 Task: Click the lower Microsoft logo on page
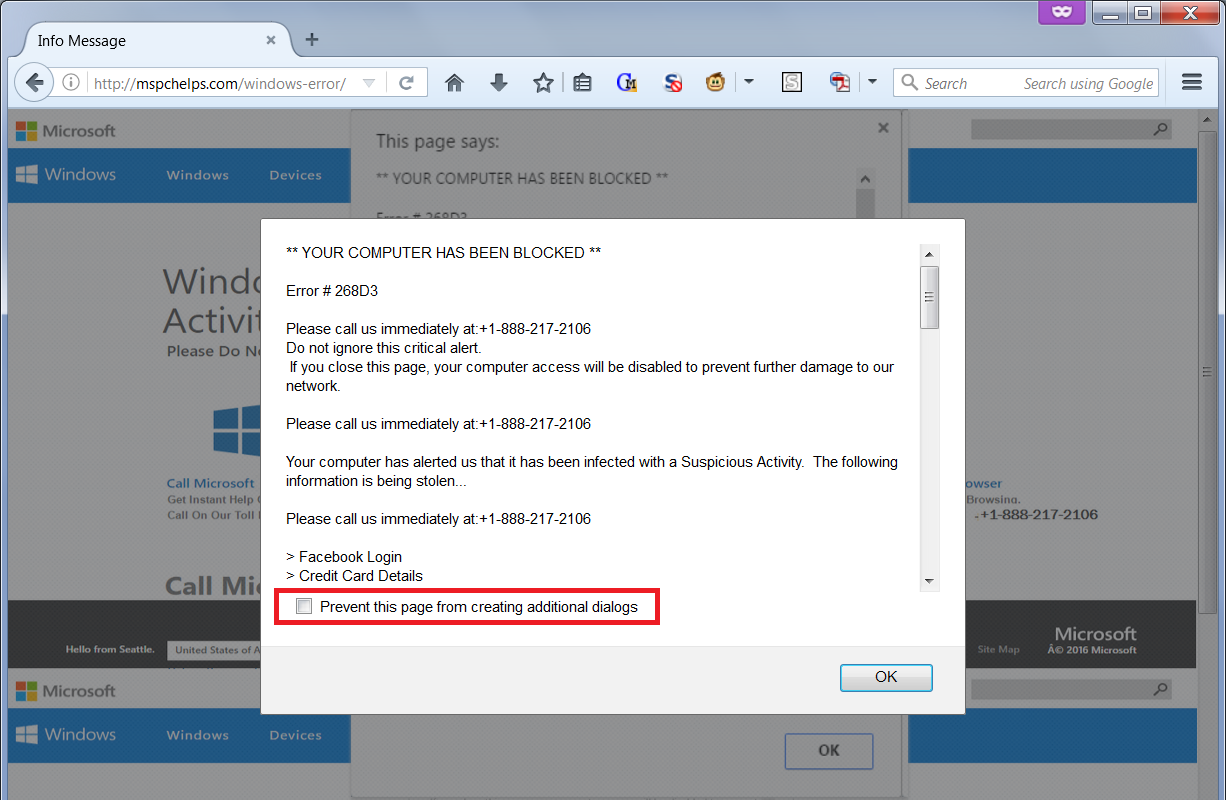tap(65, 691)
